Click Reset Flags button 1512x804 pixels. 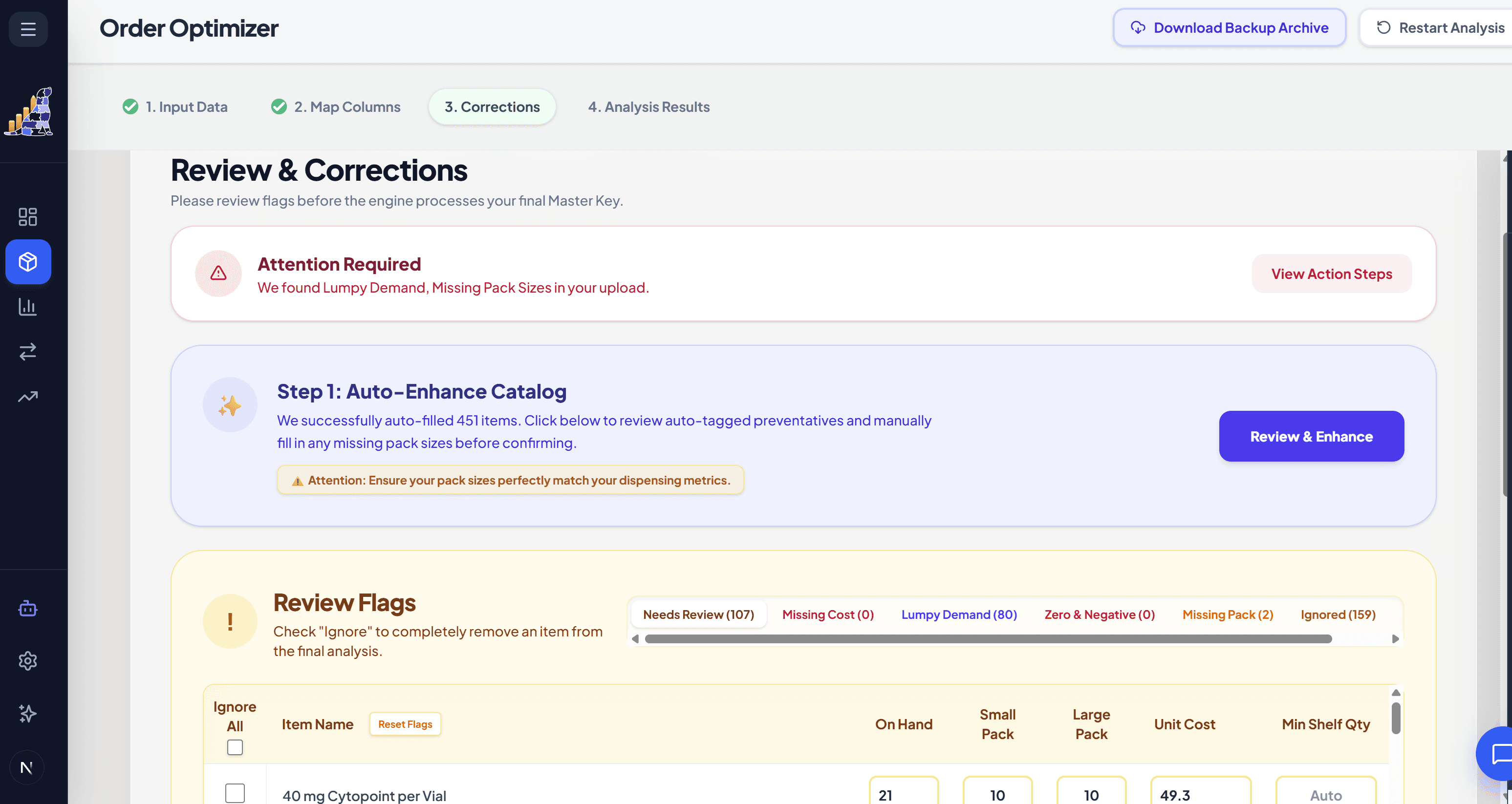click(x=405, y=724)
